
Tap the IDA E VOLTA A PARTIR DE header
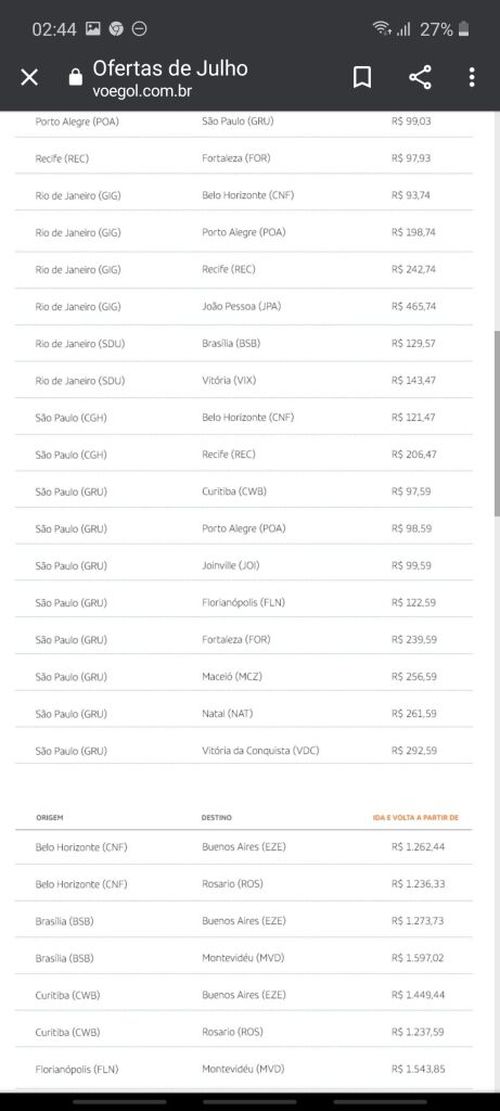click(416, 818)
